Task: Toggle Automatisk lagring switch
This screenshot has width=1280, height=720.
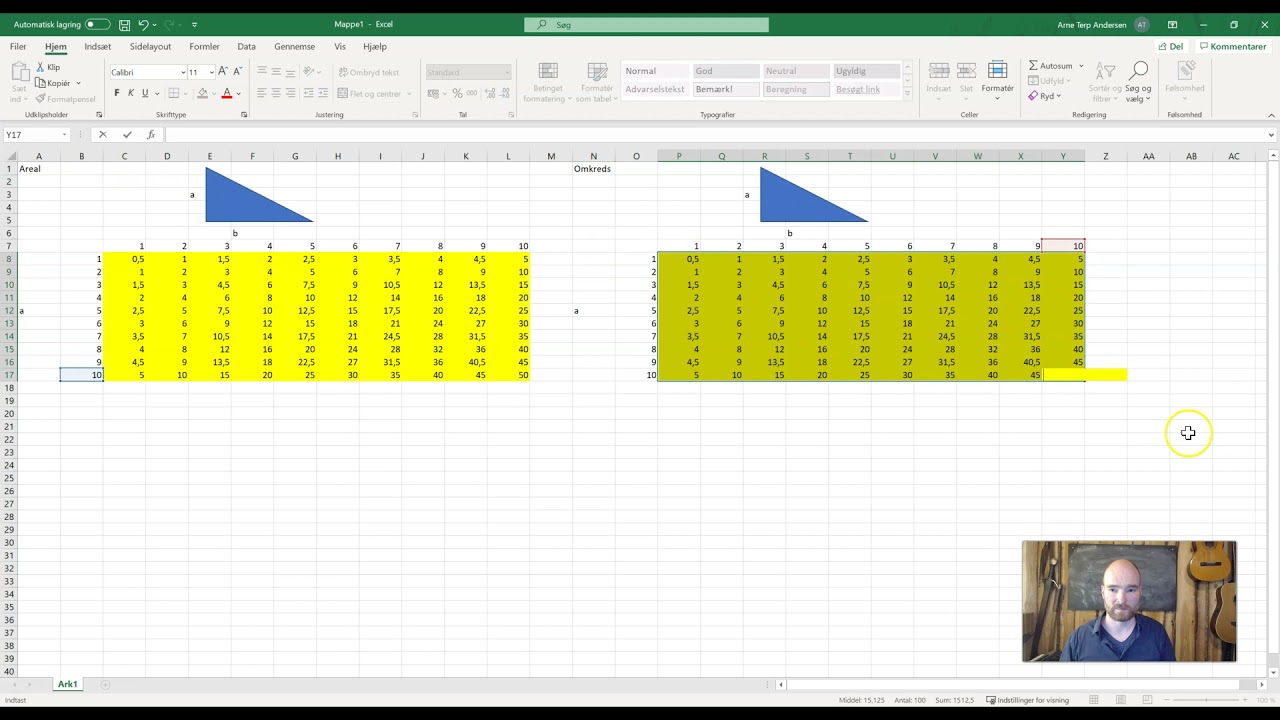Action: tap(98, 24)
